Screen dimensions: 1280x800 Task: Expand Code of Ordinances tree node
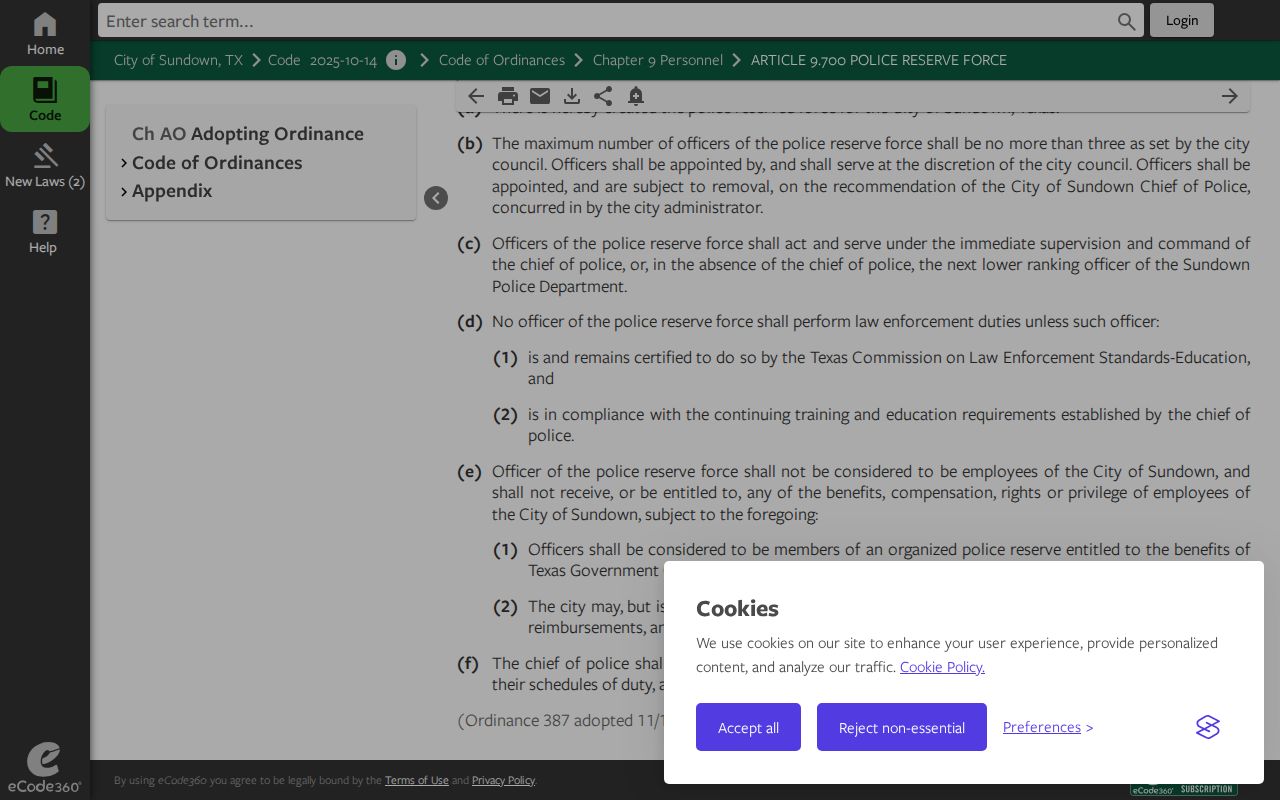[x=124, y=163]
